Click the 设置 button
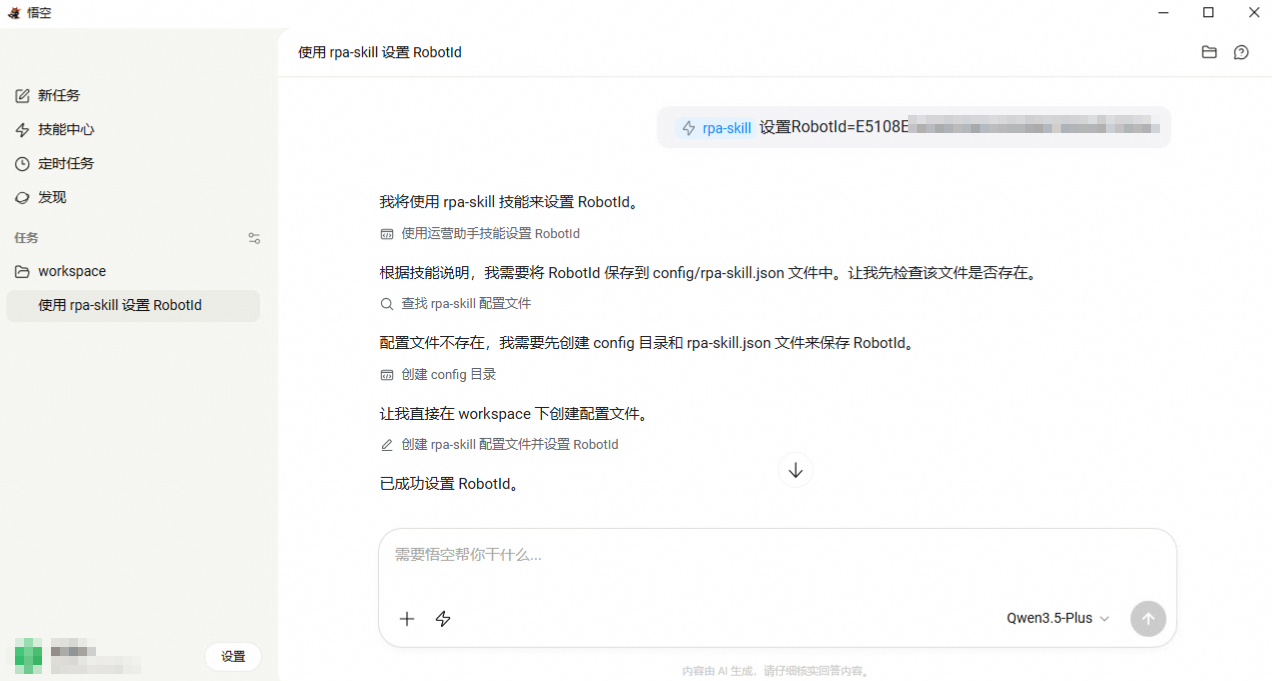The height and width of the screenshot is (681, 1272). click(x=233, y=657)
